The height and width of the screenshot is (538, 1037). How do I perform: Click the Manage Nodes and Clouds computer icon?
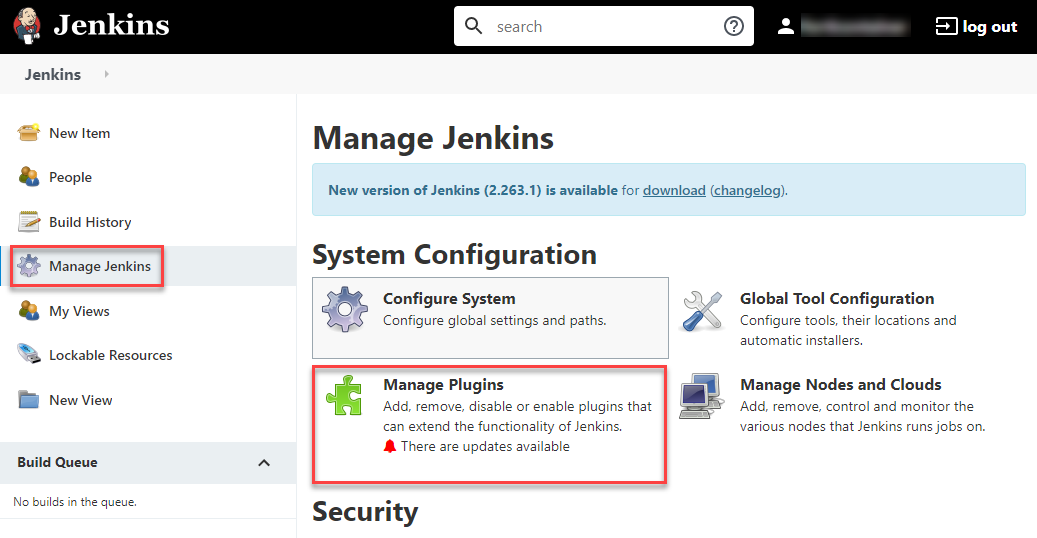point(702,397)
